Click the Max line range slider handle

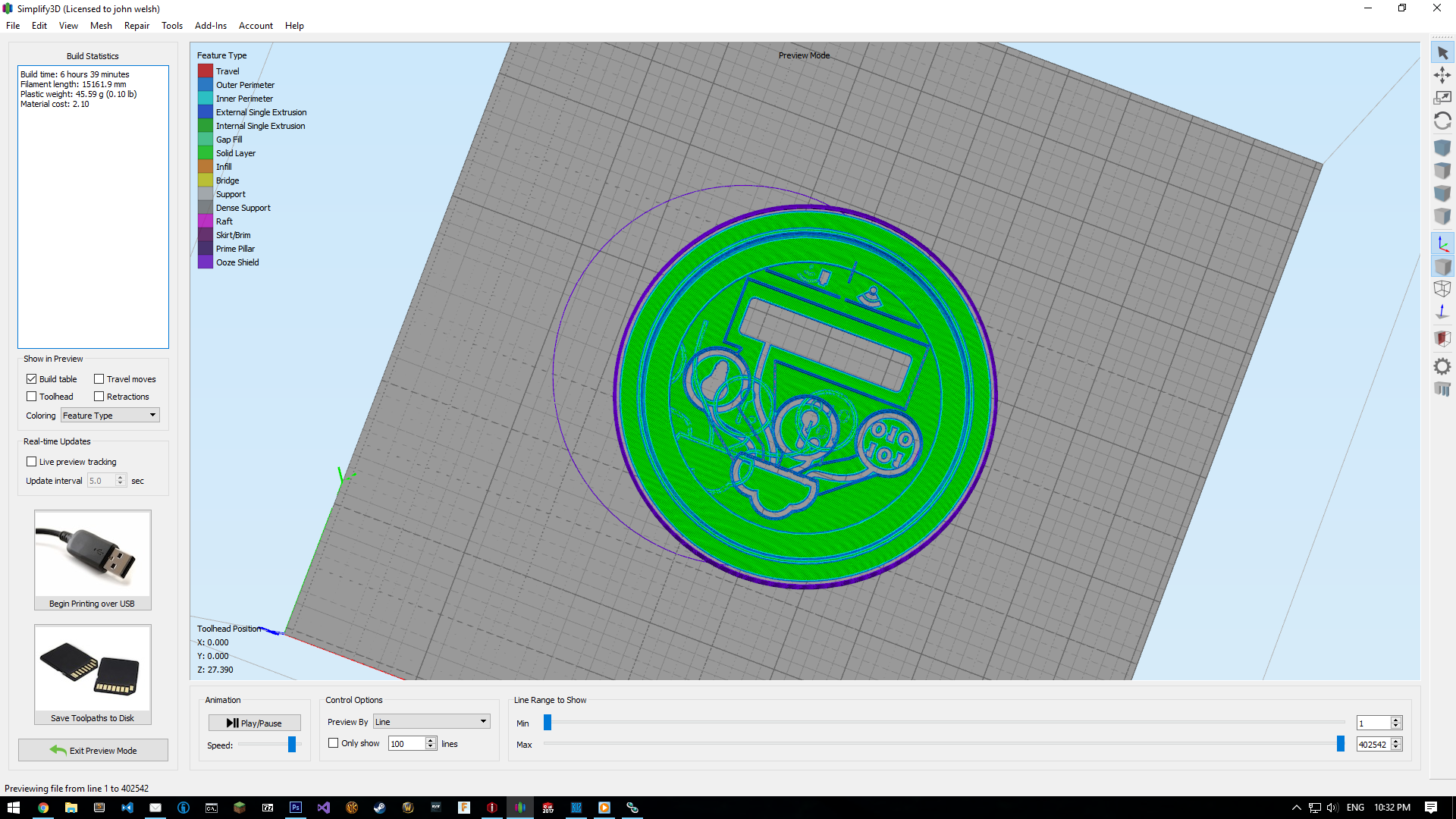tap(1341, 744)
